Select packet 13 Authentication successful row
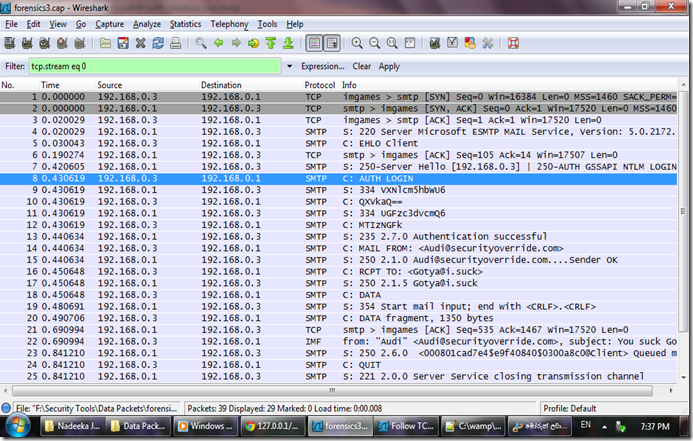Image resolution: width=693 pixels, height=441 pixels. click(x=339, y=236)
